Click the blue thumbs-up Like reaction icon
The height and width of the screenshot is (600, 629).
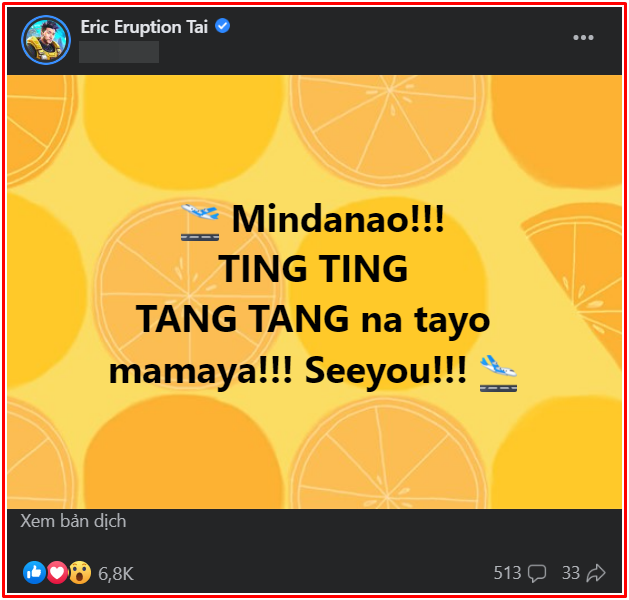[x=34, y=572]
